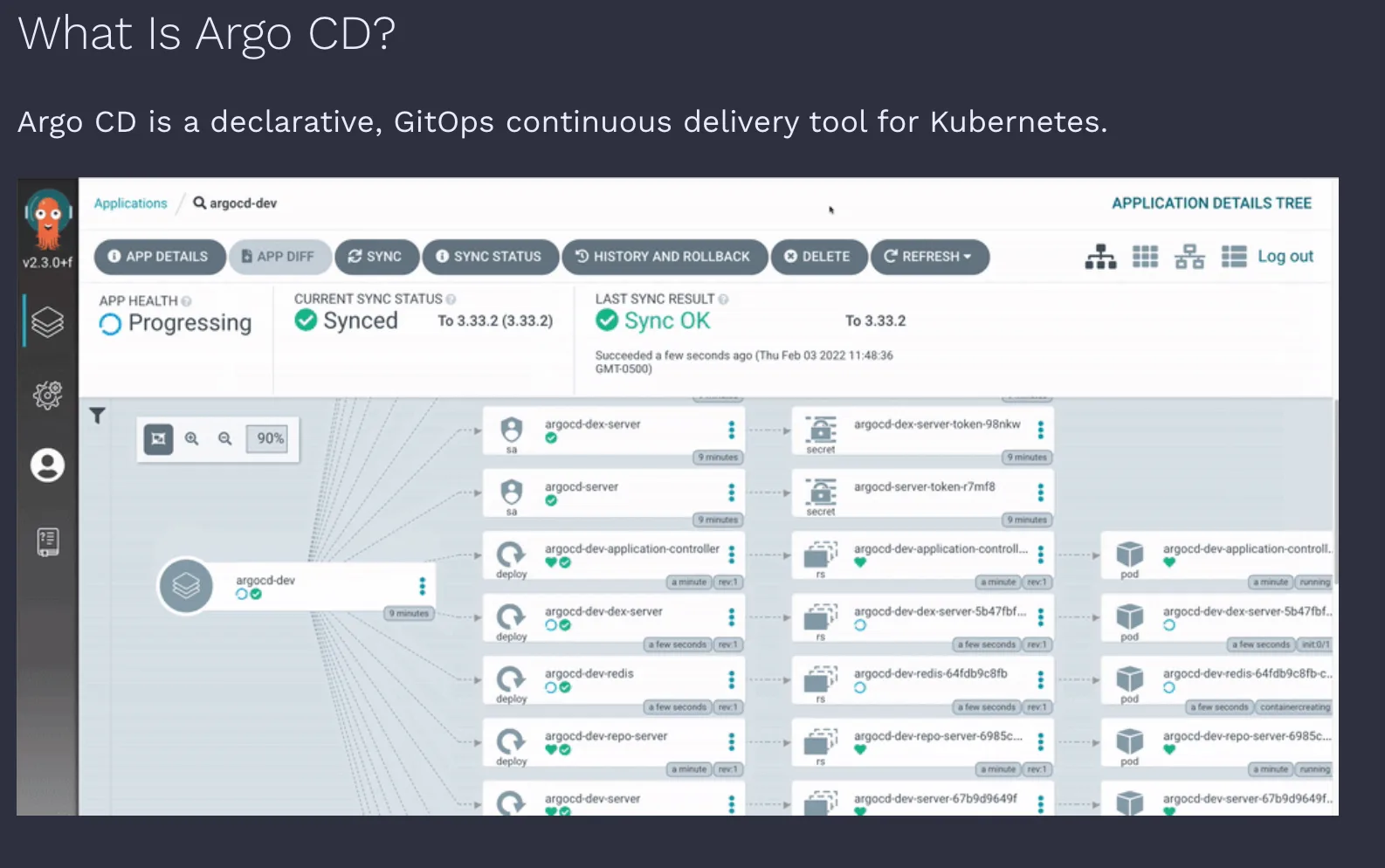Click the user info icon in sidebar

click(47, 465)
